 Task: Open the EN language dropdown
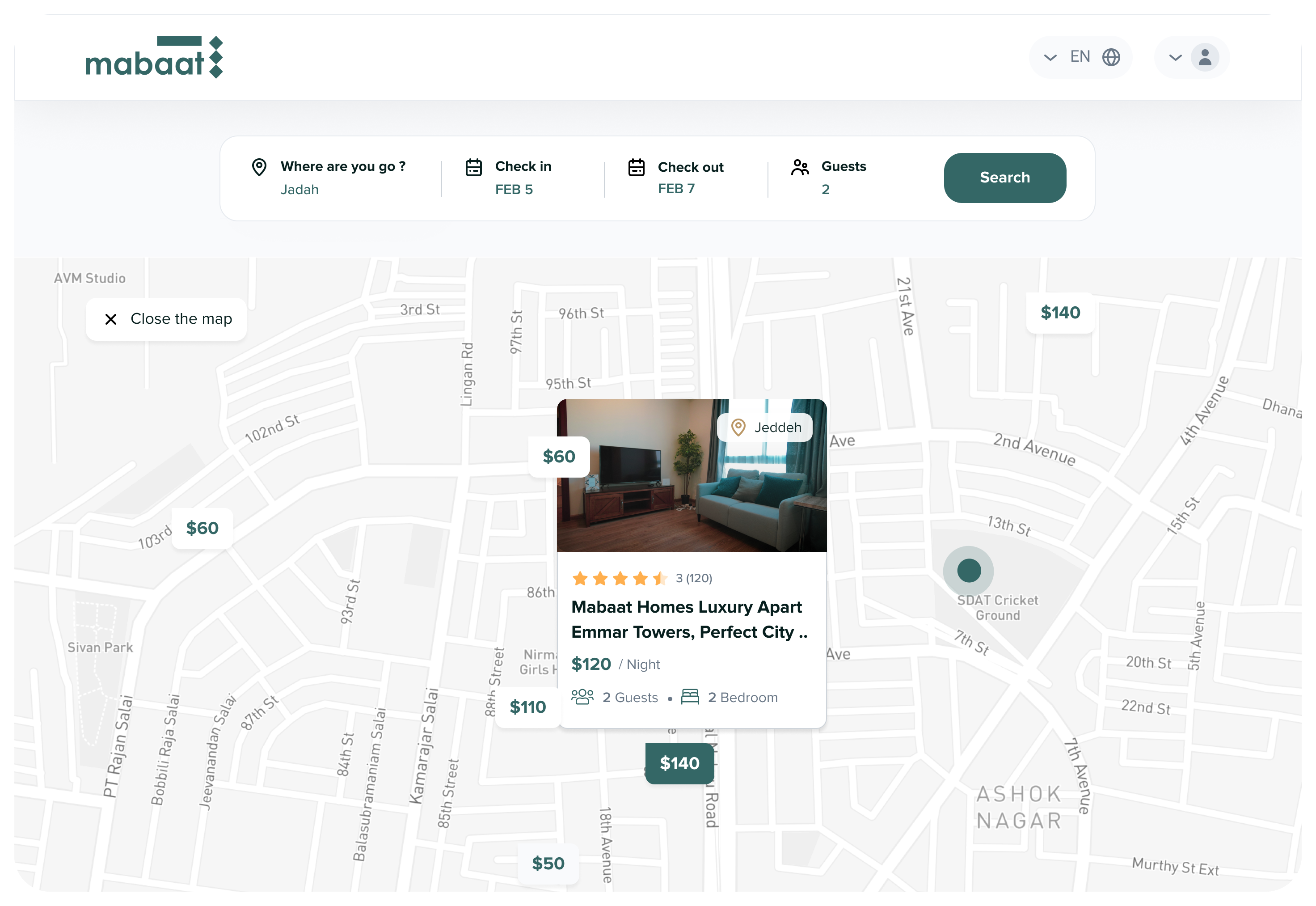tap(1080, 56)
